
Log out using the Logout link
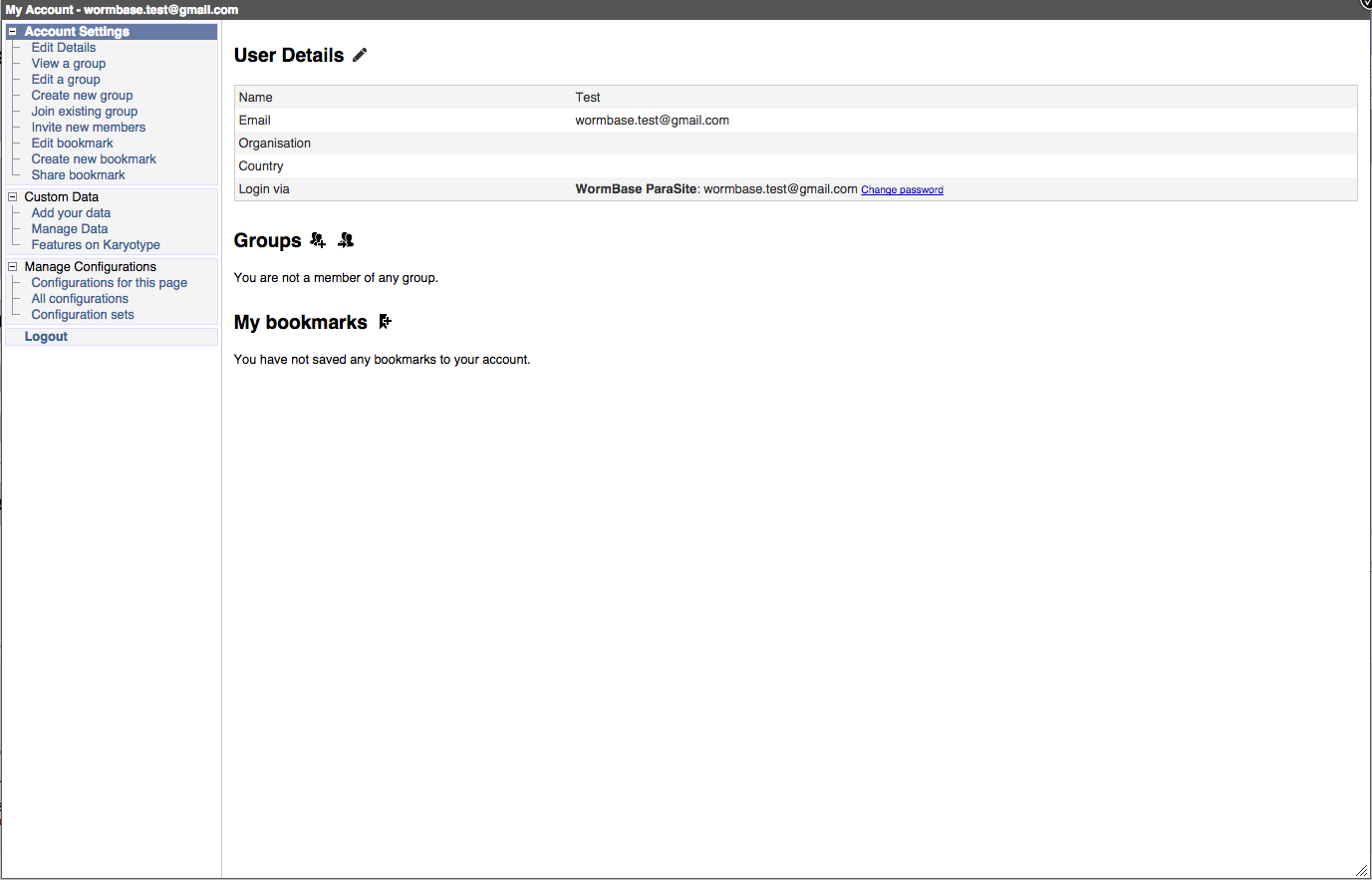[46, 337]
